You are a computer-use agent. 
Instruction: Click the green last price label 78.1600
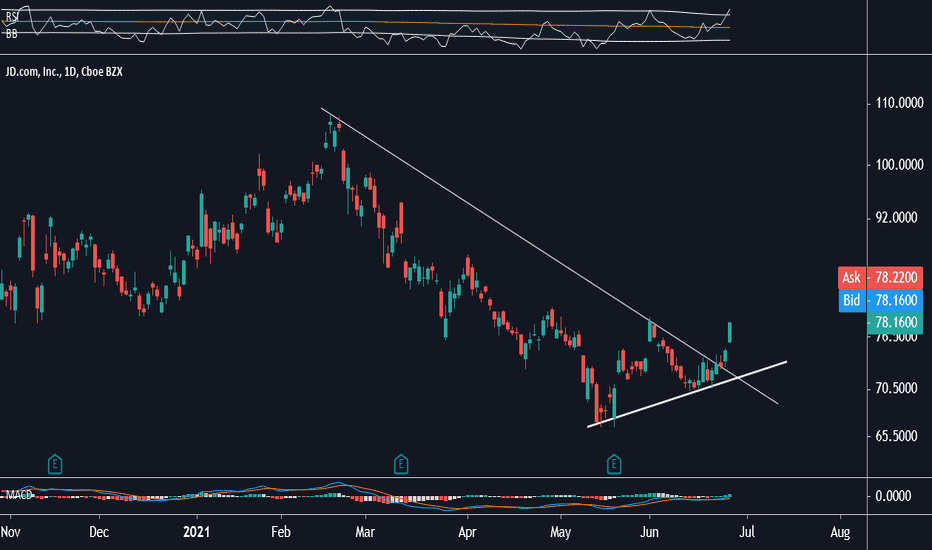point(895,322)
